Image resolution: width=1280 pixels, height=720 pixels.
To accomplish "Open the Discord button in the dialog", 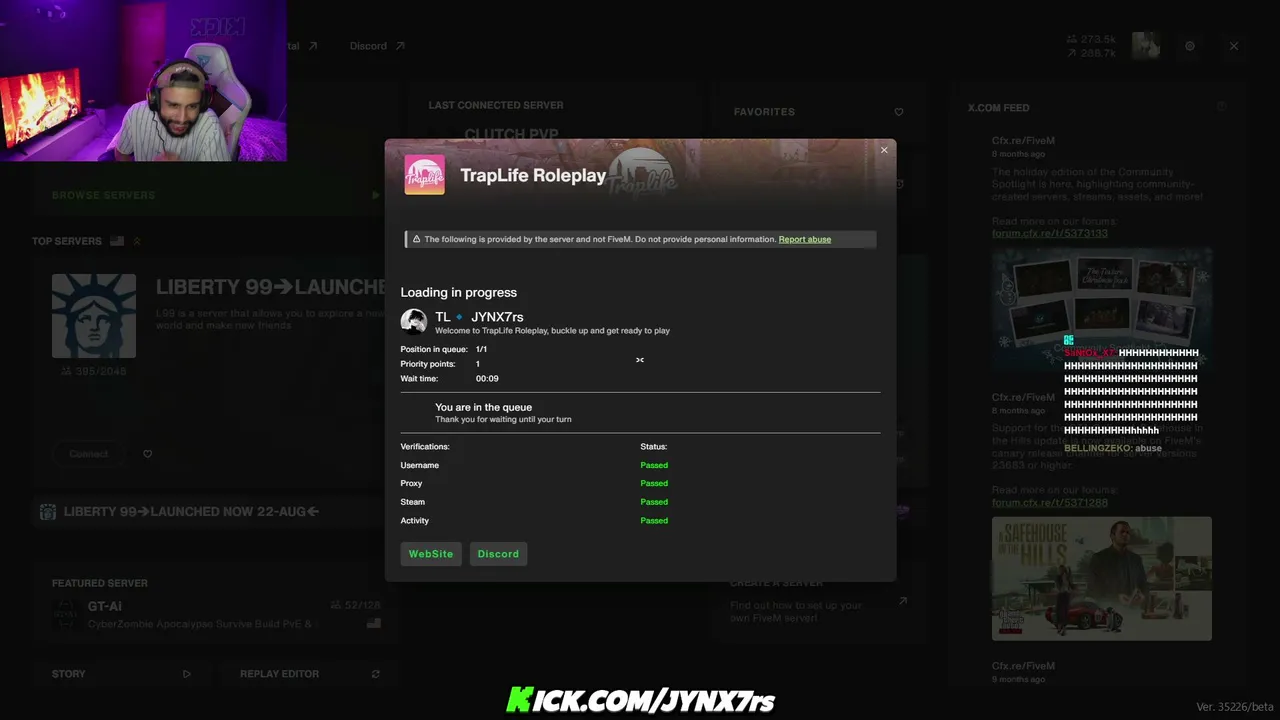I will (x=498, y=554).
